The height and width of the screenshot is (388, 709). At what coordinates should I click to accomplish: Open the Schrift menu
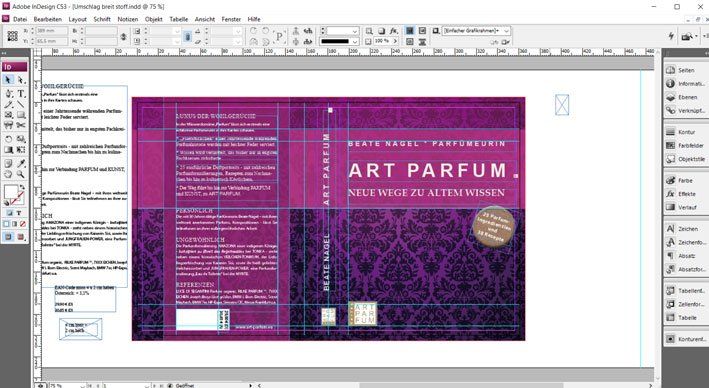(x=102, y=19)
